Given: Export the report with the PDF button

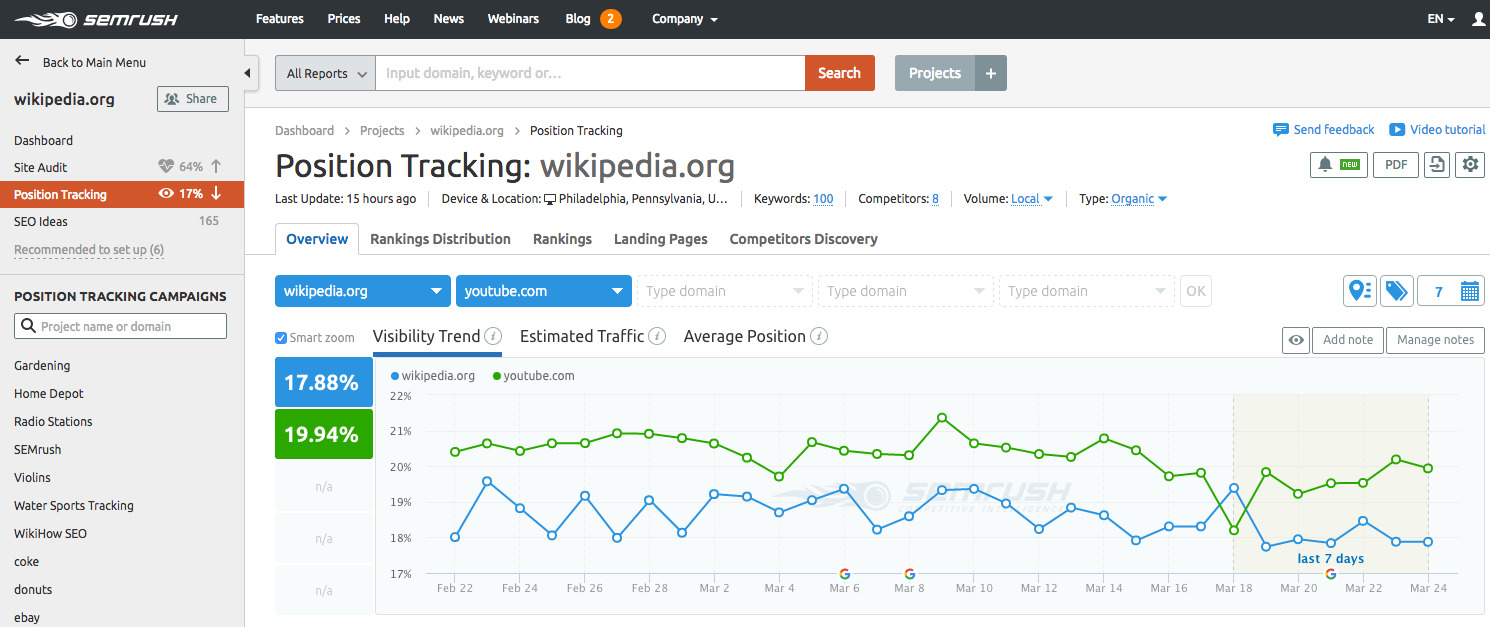Looking at the screenshot, I should tap(1395, 164).
